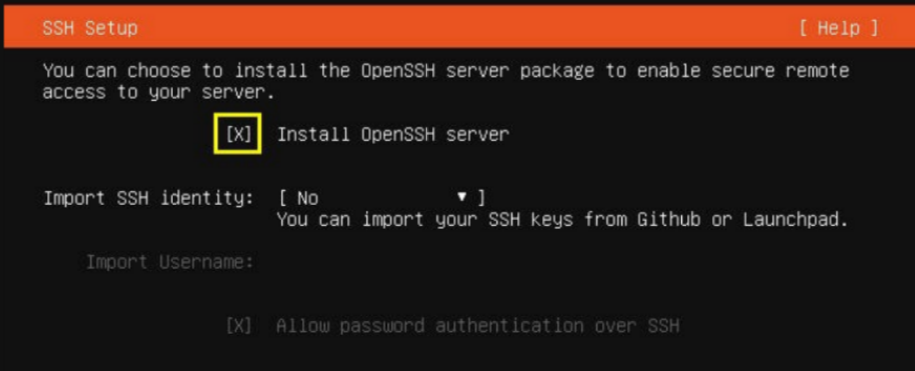Click the greyed X of password authentication
Screen dimensions: 915x371
tap(238, 326)
